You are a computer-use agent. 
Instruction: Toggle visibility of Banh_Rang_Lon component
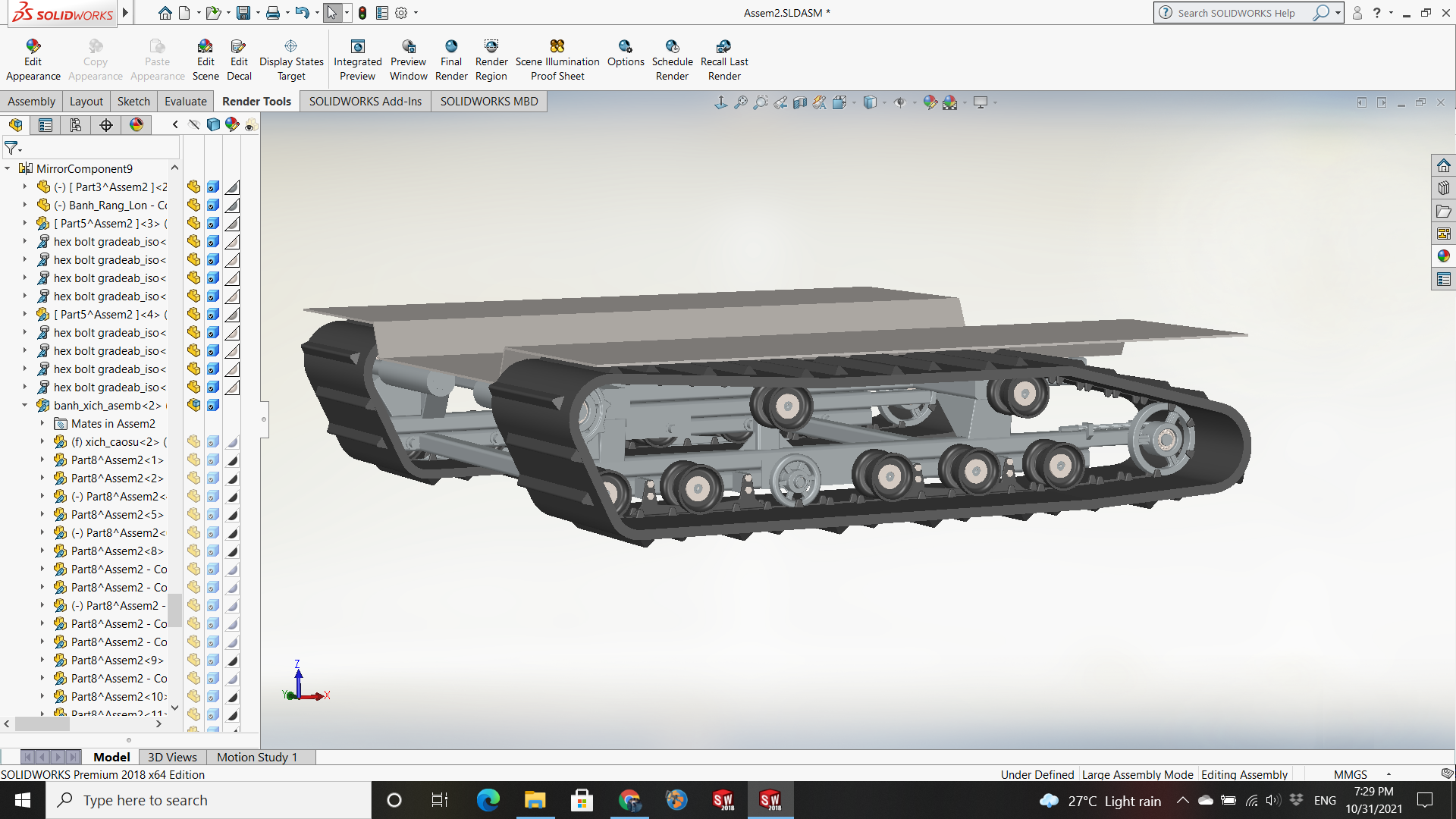194,205
